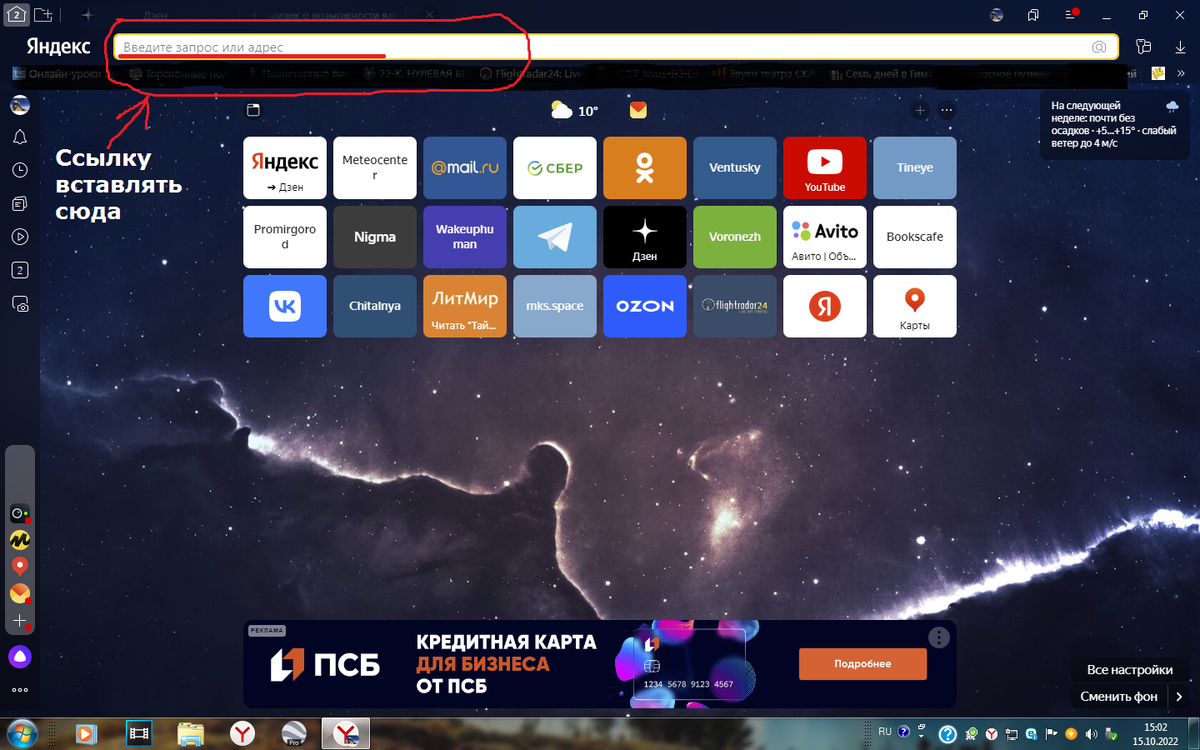Open the Telegram tile
Viewport: 1200px width, 750px height.
pos(555,237)
